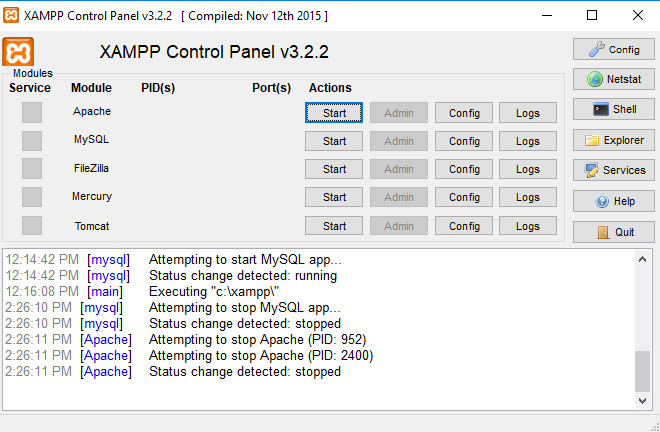This screenshot has width=660, height=432.
Task: Maximize the XAMPP Control Panel window
Action: click(x=592, y=16)
